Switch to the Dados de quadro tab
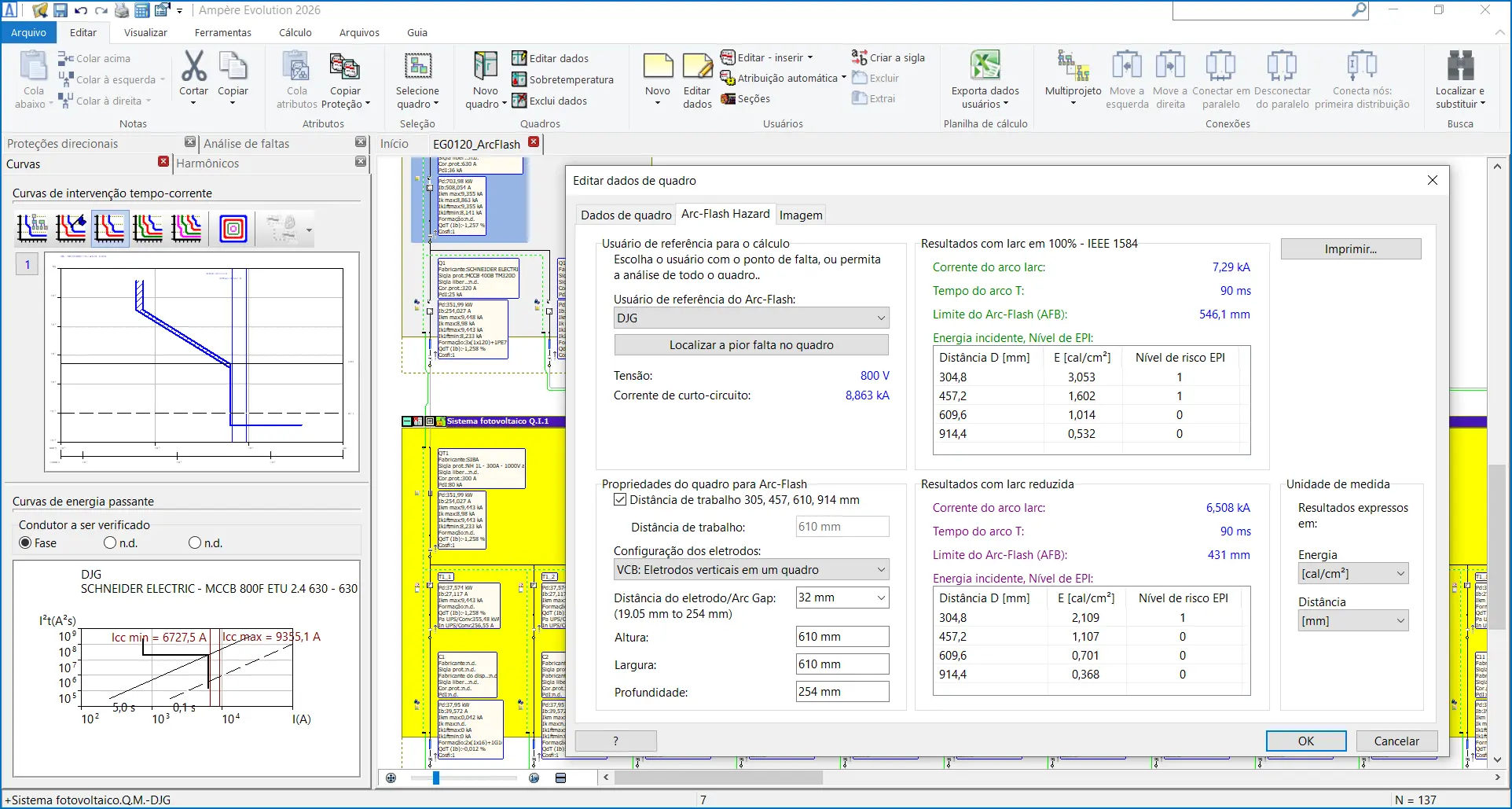Viewport: 1512px width, 809px height. [626, 215]
